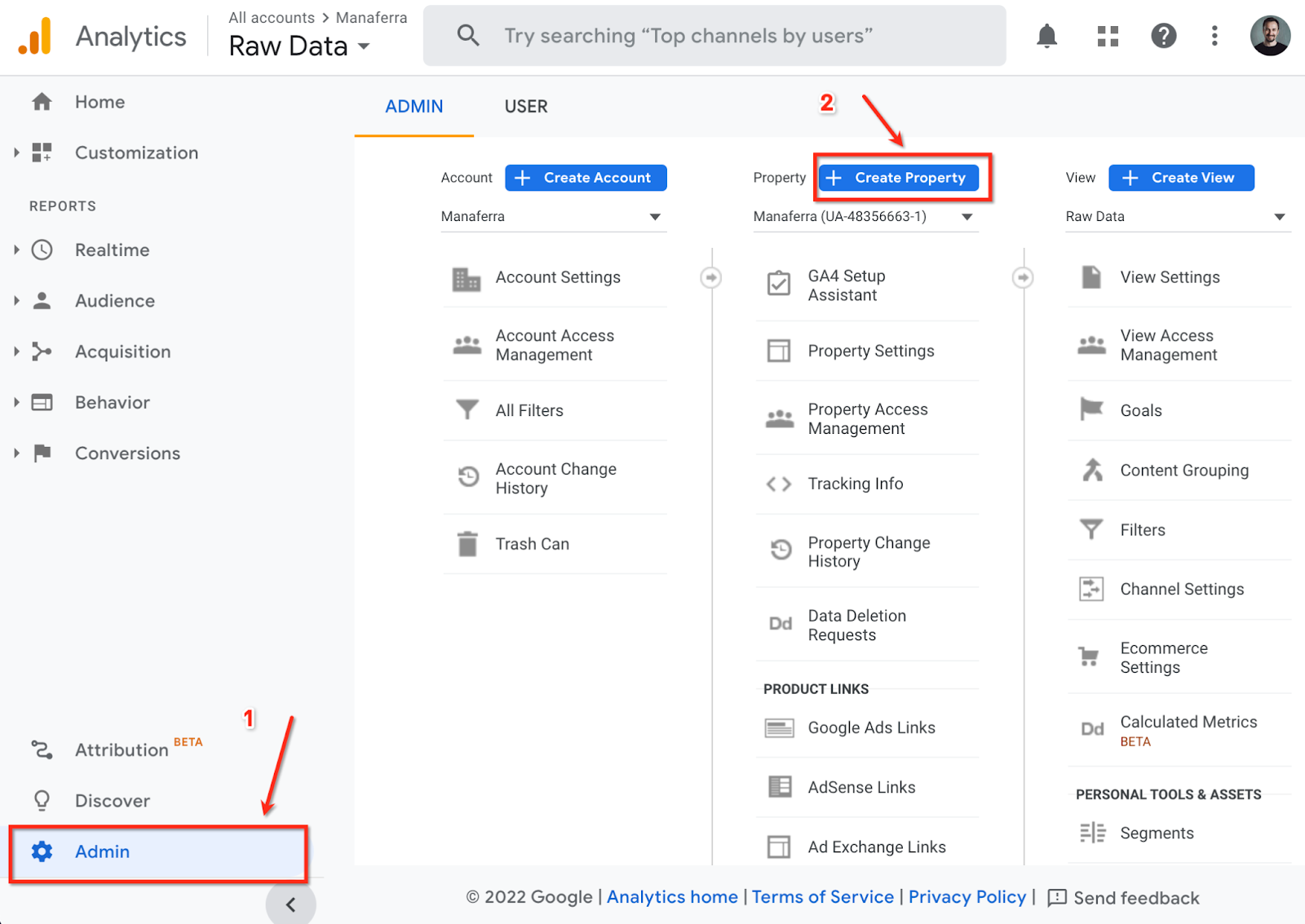Expand the Acquisition reports arrow
The height and width of the screenshot is (924, 1305).
click(16, 351)
